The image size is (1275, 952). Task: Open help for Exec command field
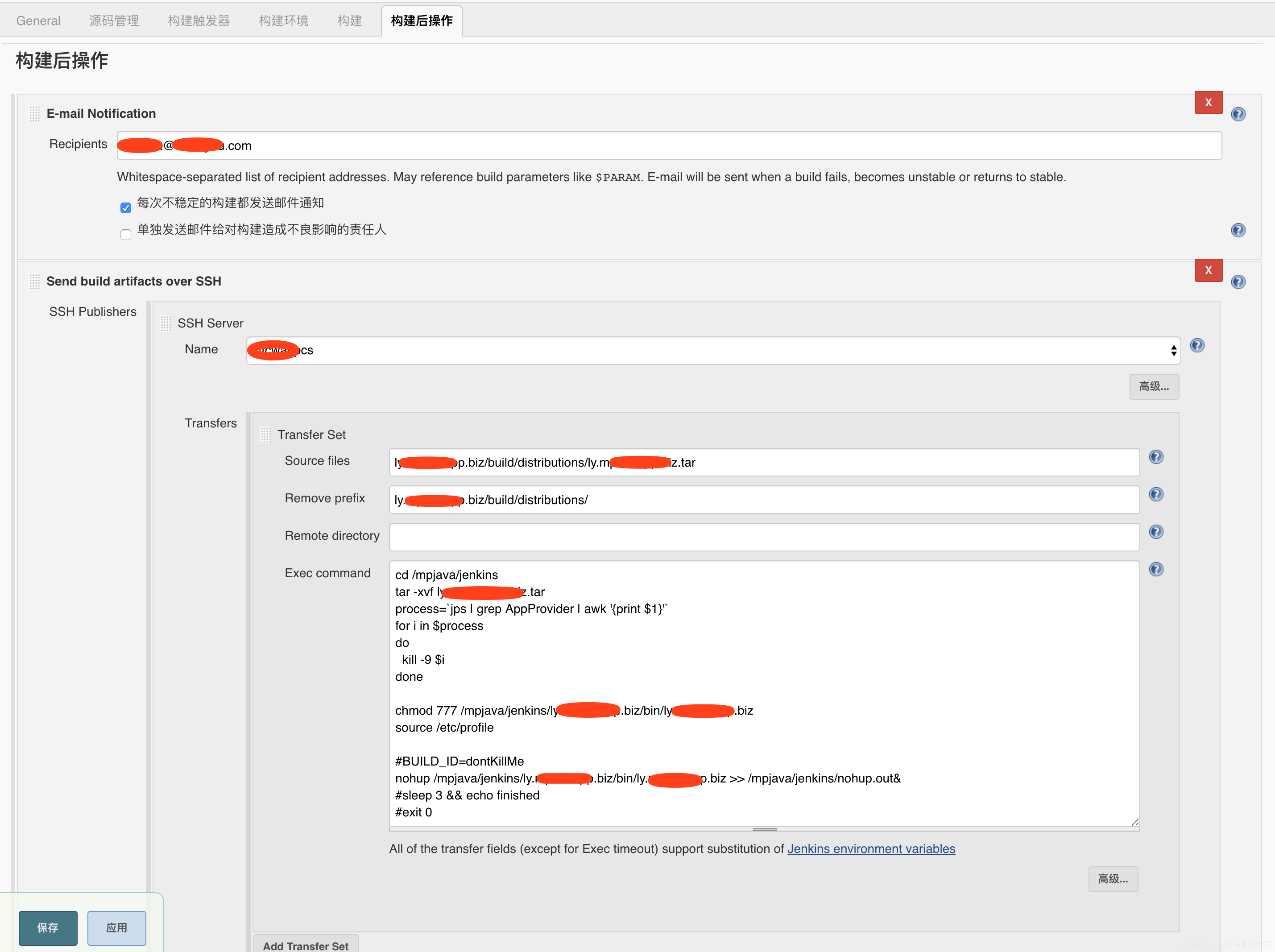[1156, 569]
